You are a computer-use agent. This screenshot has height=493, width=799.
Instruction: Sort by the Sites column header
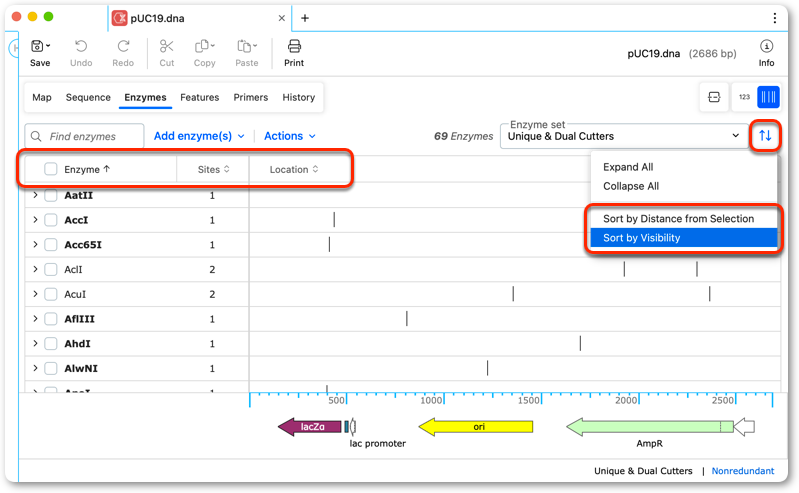pos(214,169)
